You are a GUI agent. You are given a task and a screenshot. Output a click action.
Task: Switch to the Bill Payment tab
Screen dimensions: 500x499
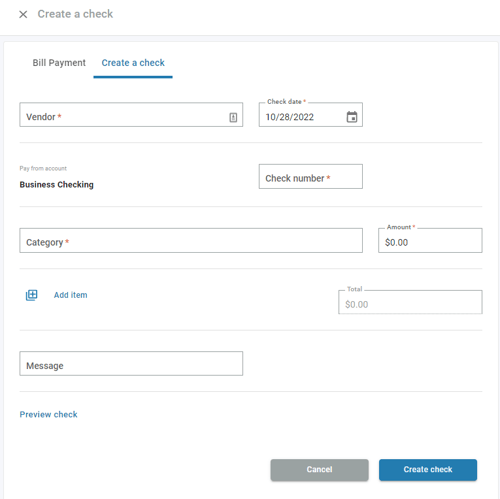pyautogui.click(x=59, y=63)
